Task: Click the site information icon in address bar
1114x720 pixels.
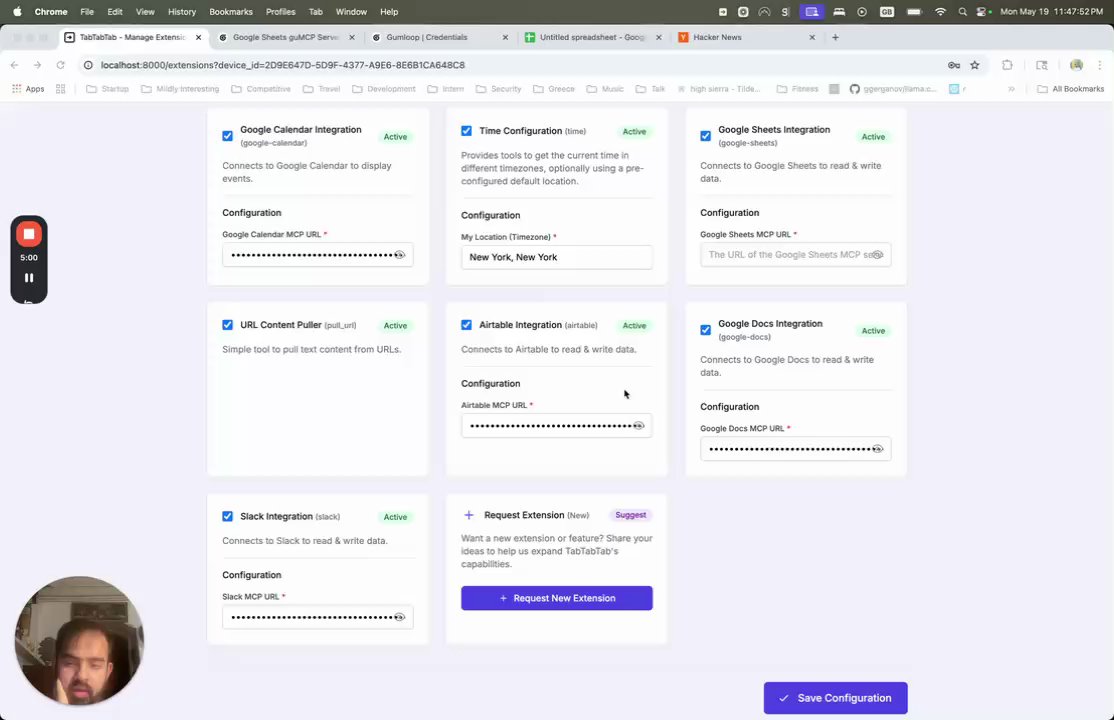Action: click(88, 65)
